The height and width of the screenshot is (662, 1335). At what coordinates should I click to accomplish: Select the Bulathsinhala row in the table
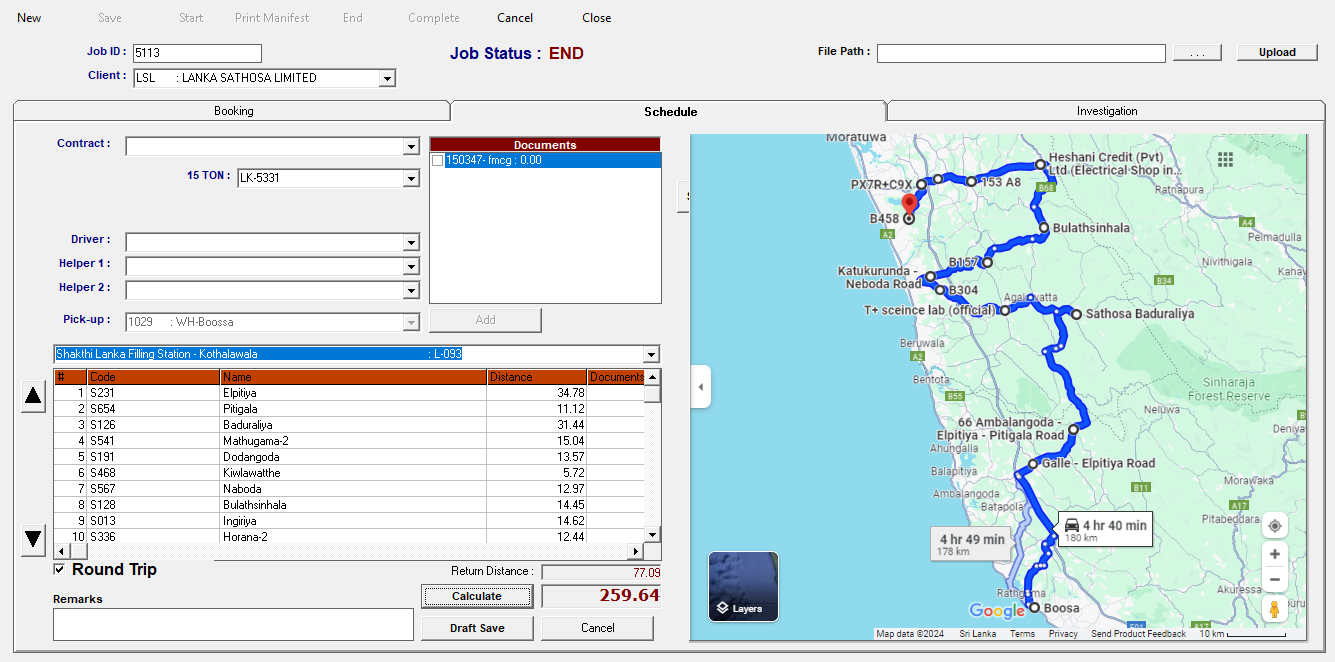click(349, 505)
